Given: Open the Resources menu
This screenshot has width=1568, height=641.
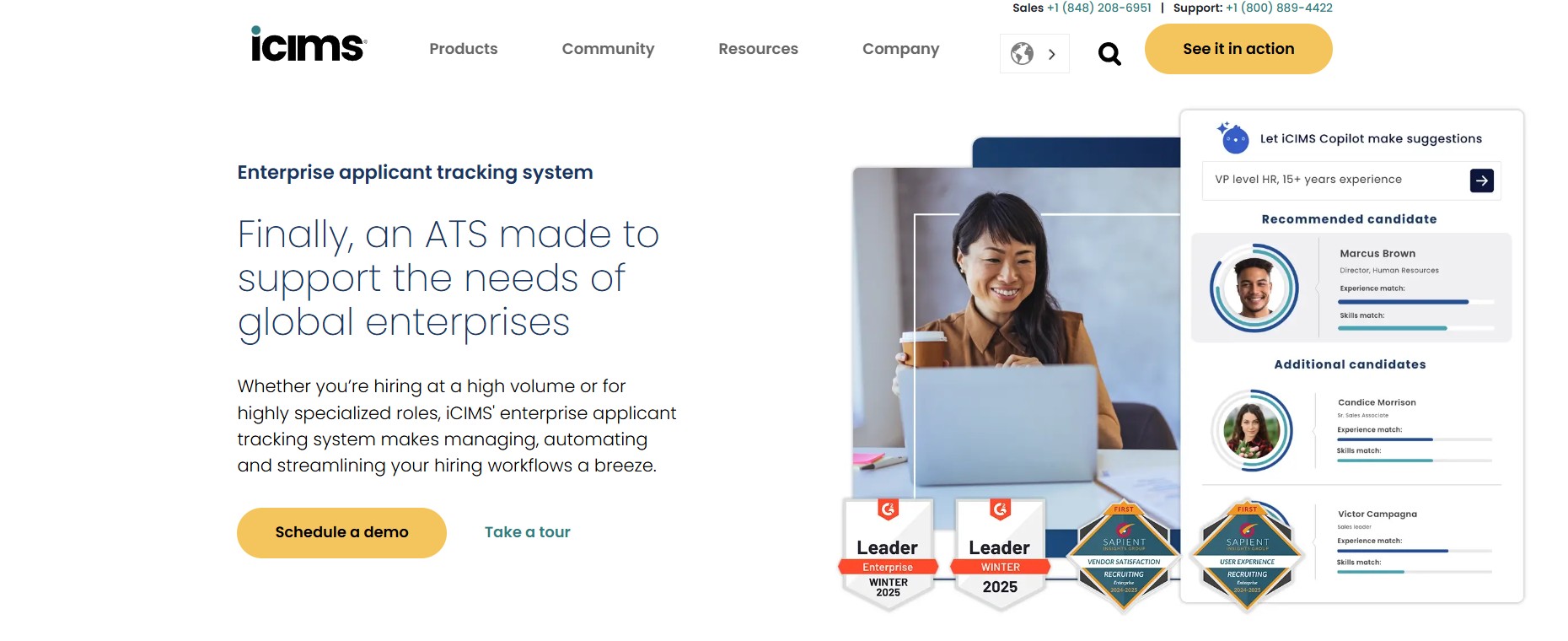Looking at the screenshot, I should pos(758,49).
